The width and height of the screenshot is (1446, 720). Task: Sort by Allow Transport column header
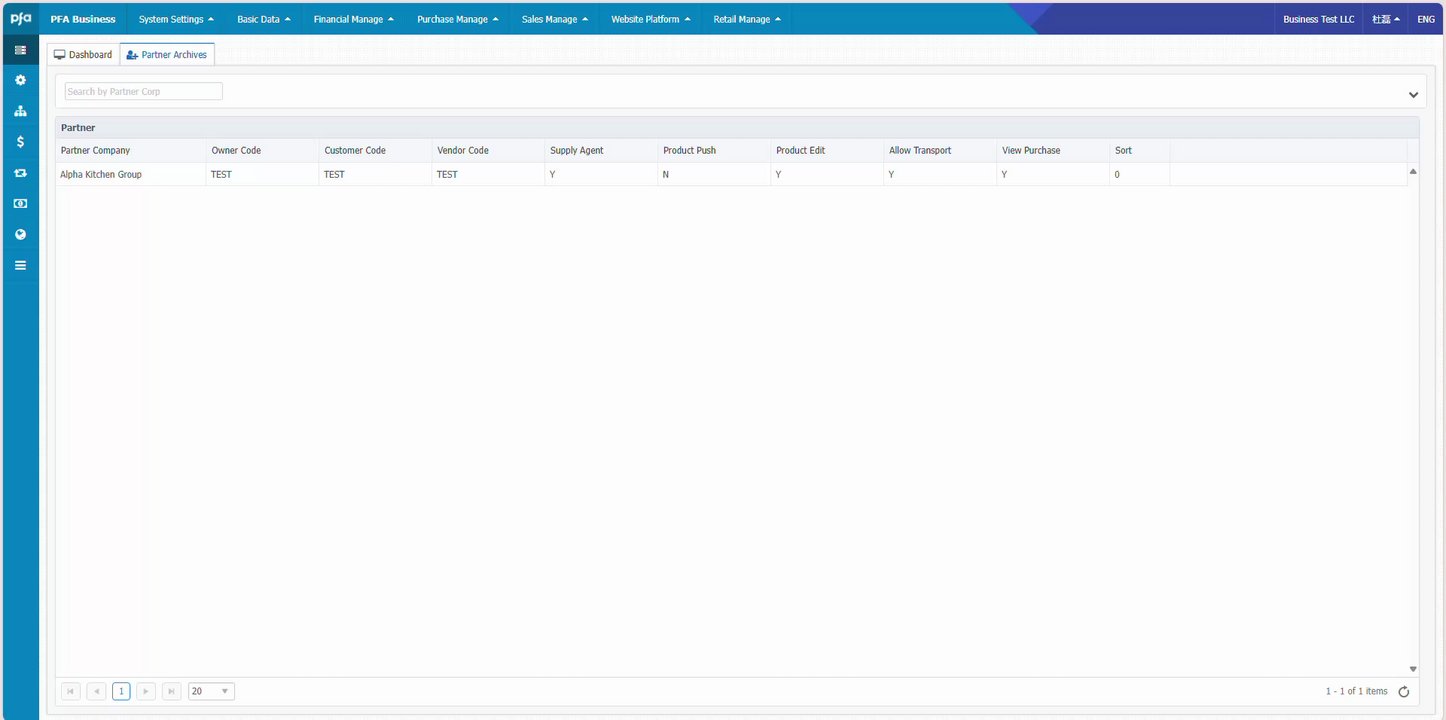tap(941, 150)
